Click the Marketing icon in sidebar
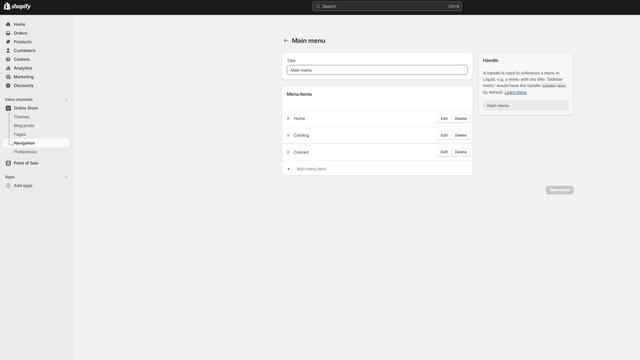The height and width of the screenshot is (360, 640). pos(8,77)
